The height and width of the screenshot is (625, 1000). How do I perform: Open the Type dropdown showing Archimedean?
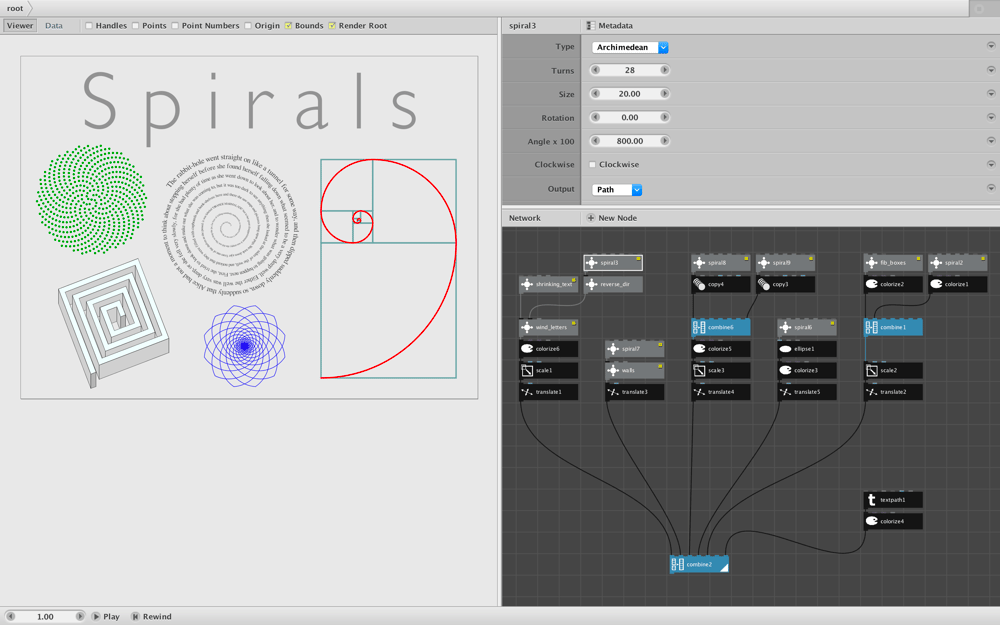629,47
